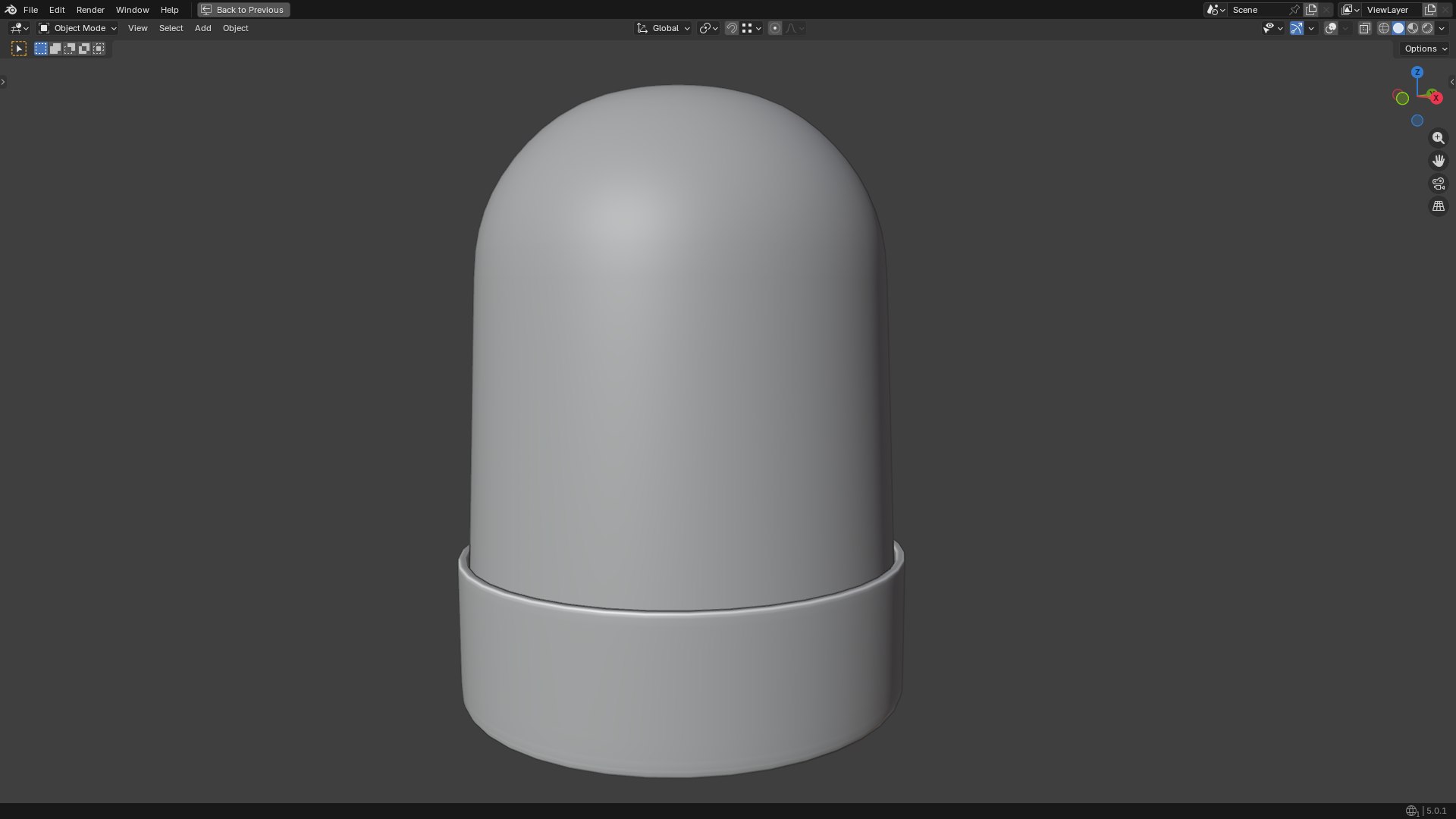
Task: Open the transform pivot point dropdown
Action: click(709, 28)
